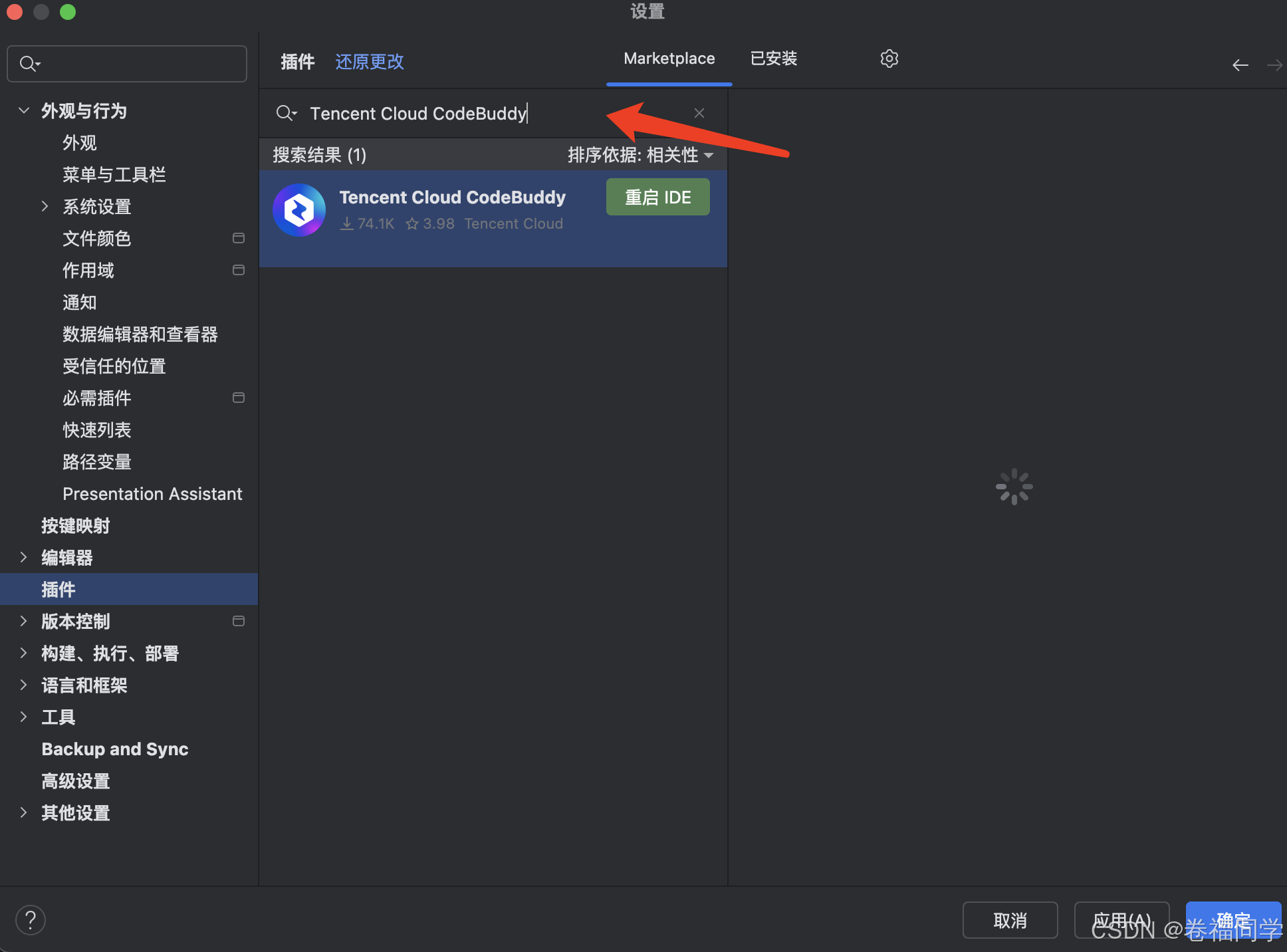
Task: Click the 还原更改 link
Action: click(369, 62)
